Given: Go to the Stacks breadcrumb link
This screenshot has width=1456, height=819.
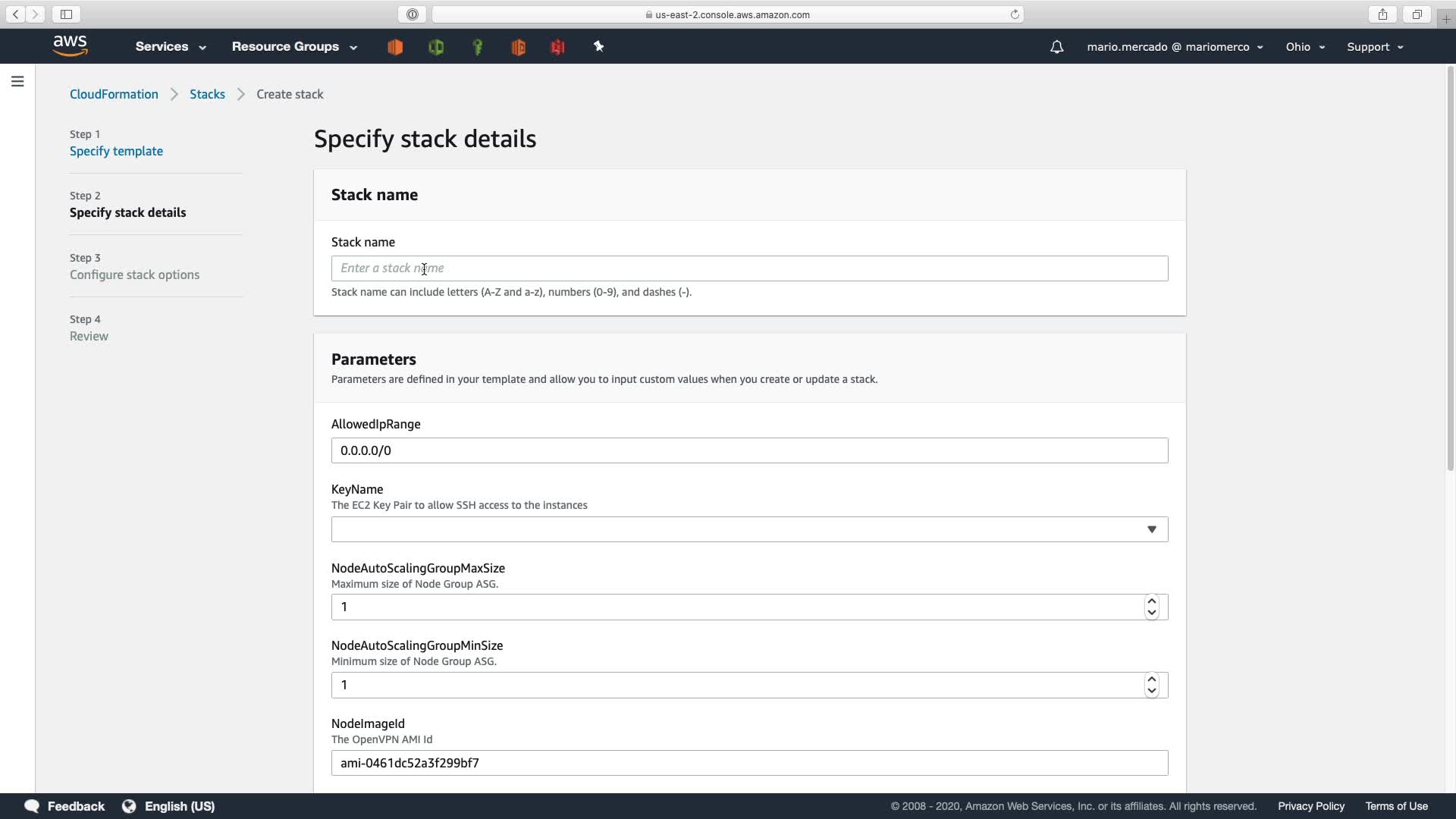Looking at the screenshot, I should pyautogui.click(x=207, y=94).
